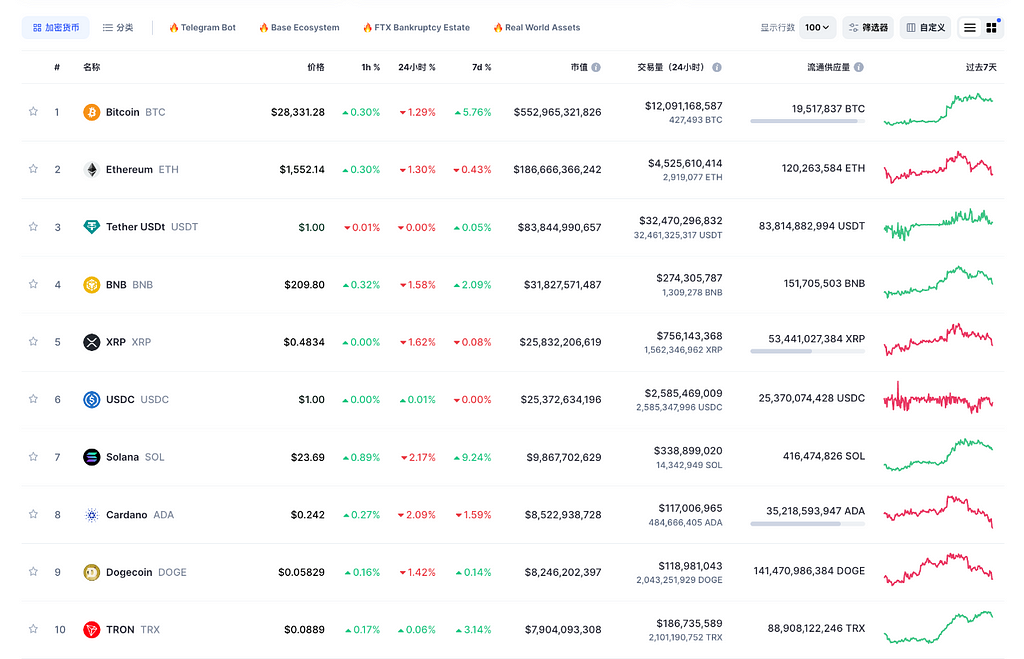This screenshot has width=1024, height=659.
Task: Toggle the BNB watchlist star
Action: pos(33,284)
